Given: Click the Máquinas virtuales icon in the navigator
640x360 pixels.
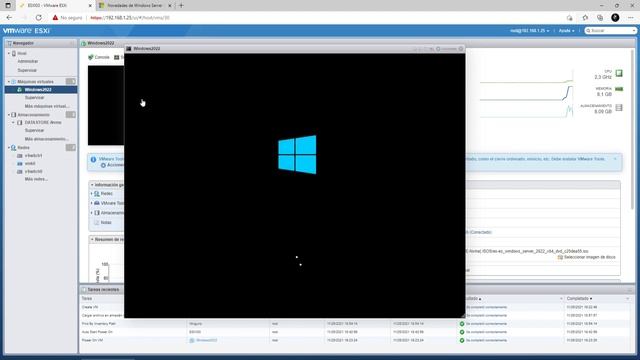Looking at the screenshot, I should point(13,82).
